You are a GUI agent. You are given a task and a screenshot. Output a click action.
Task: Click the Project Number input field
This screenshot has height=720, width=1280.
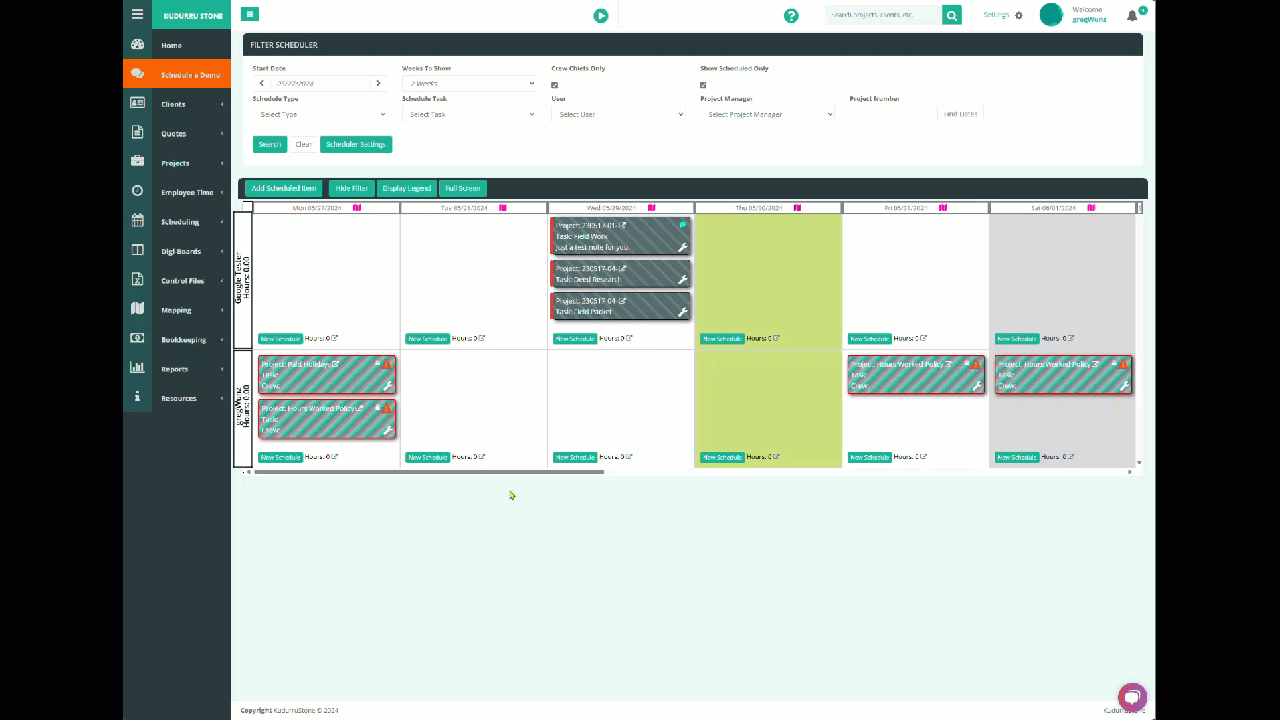892,115
